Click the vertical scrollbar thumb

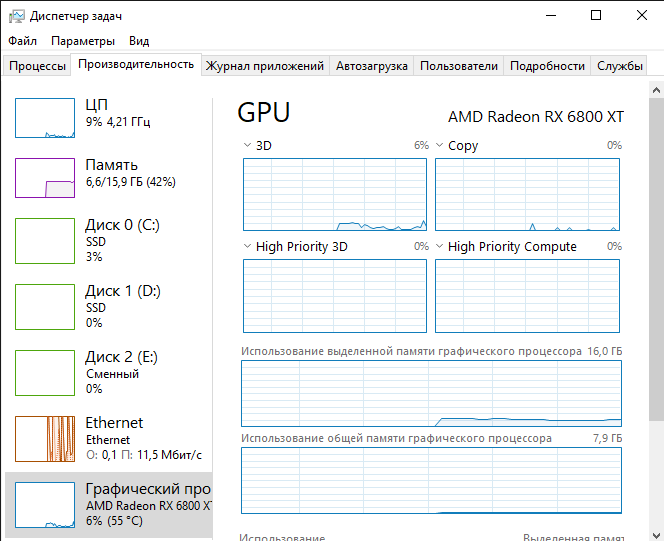point(656,259)
